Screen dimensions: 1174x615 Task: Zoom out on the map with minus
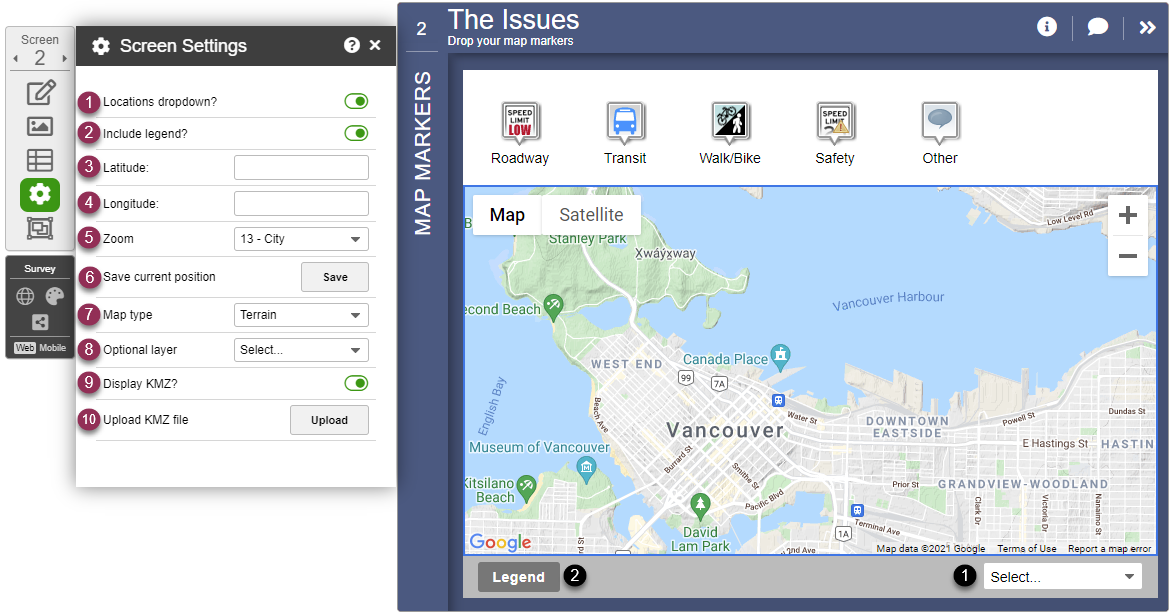point(1128,256)
